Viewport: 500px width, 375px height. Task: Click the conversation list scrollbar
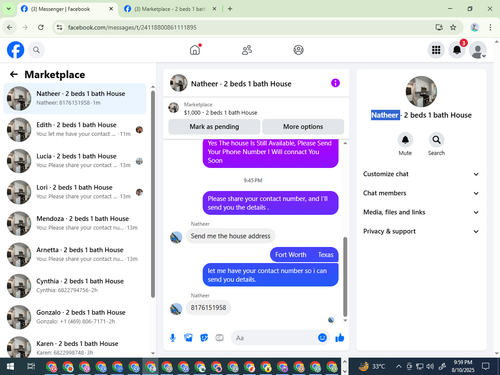pos(153,193)
